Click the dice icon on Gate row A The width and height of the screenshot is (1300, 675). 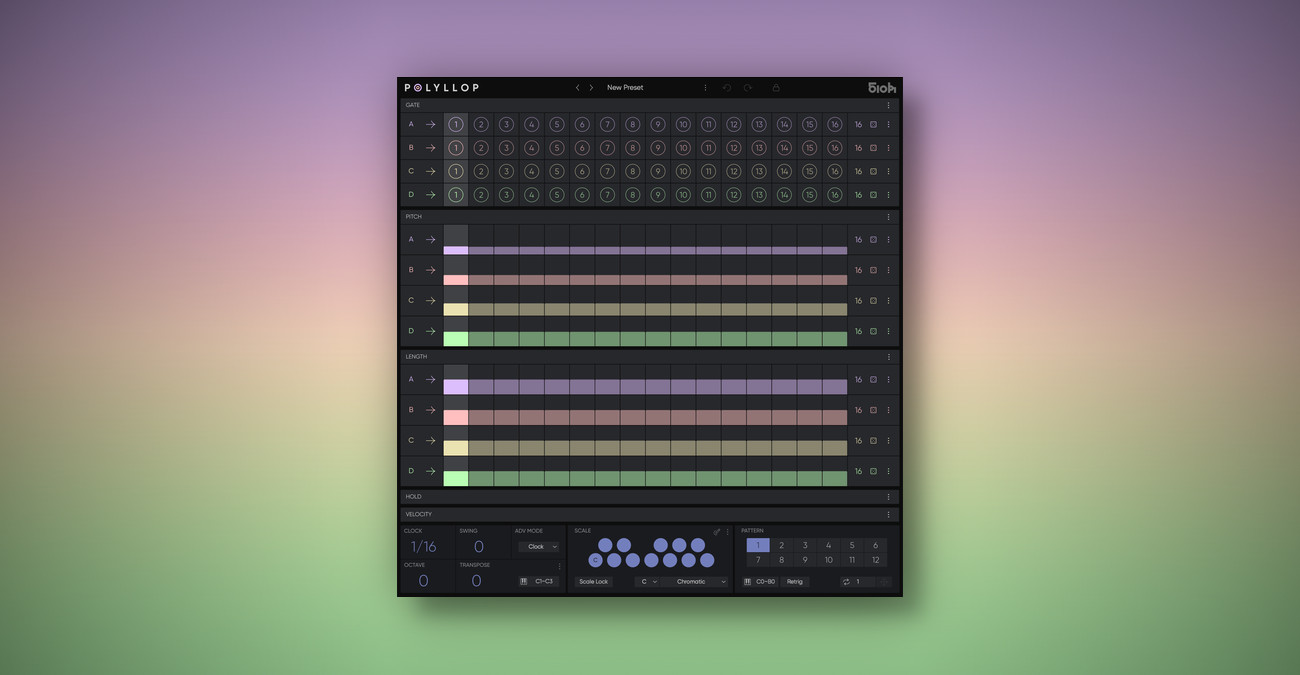tap(873, 125)
